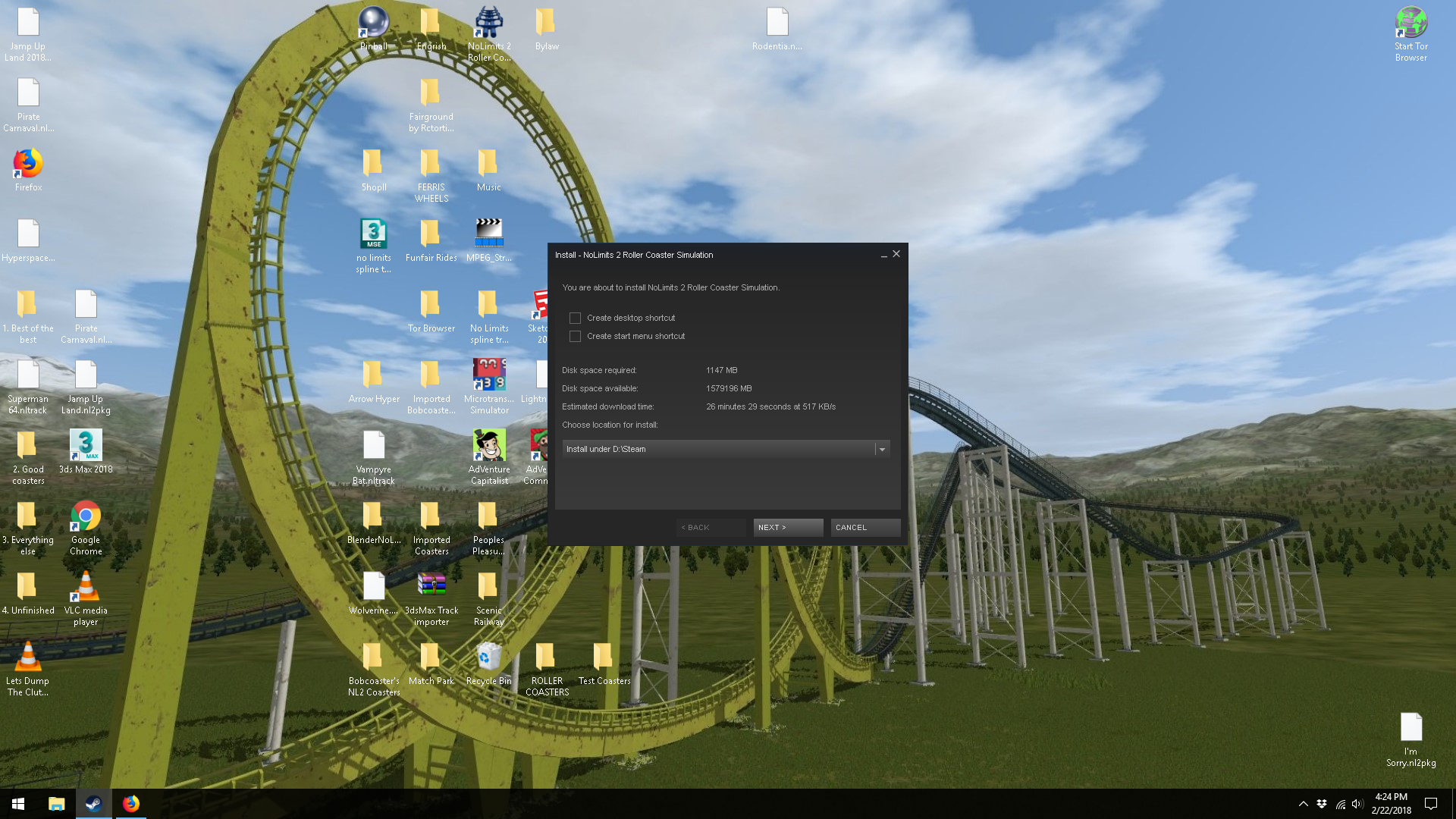Expand hidden system tray icons chevron
The height and width of the screenshot is (819, 1456).
tap(1303, 804)
